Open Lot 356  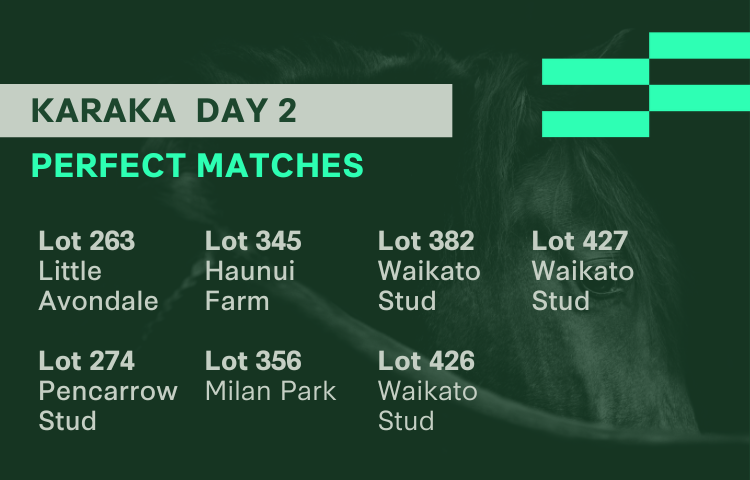coord(253,361)
